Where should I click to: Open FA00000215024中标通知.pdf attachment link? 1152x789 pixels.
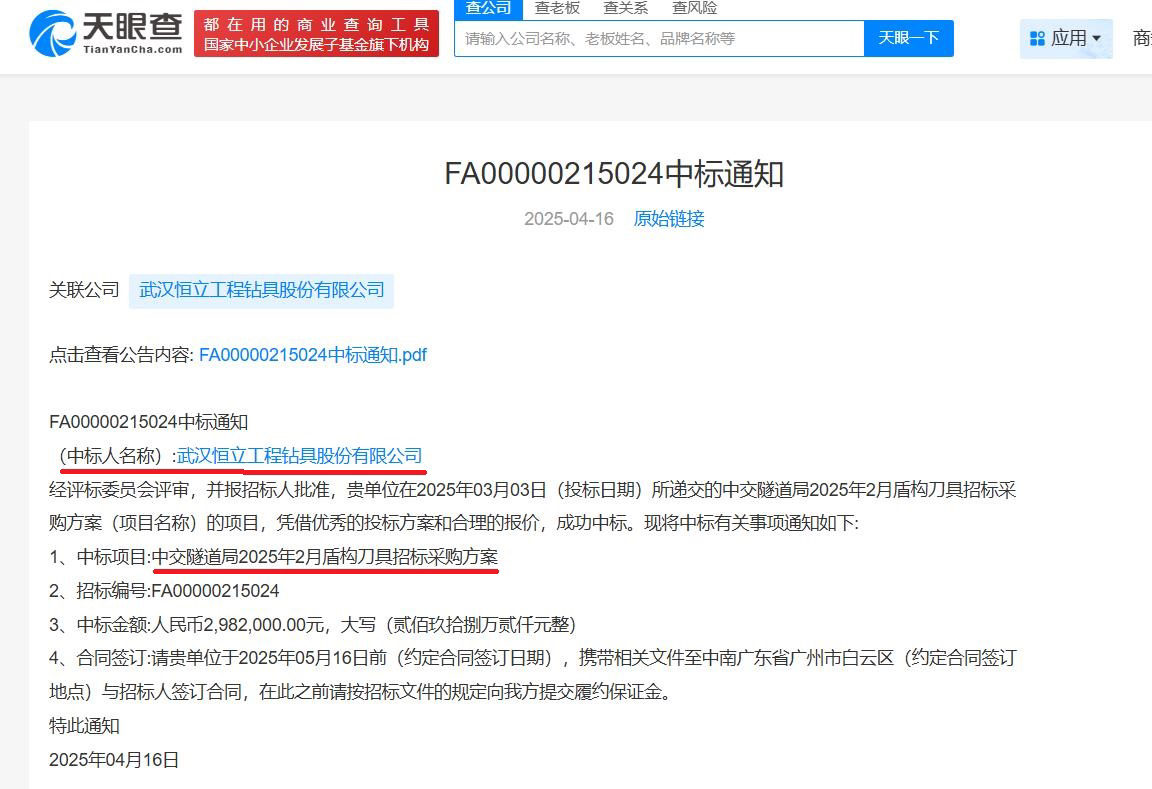coord(313,355)
